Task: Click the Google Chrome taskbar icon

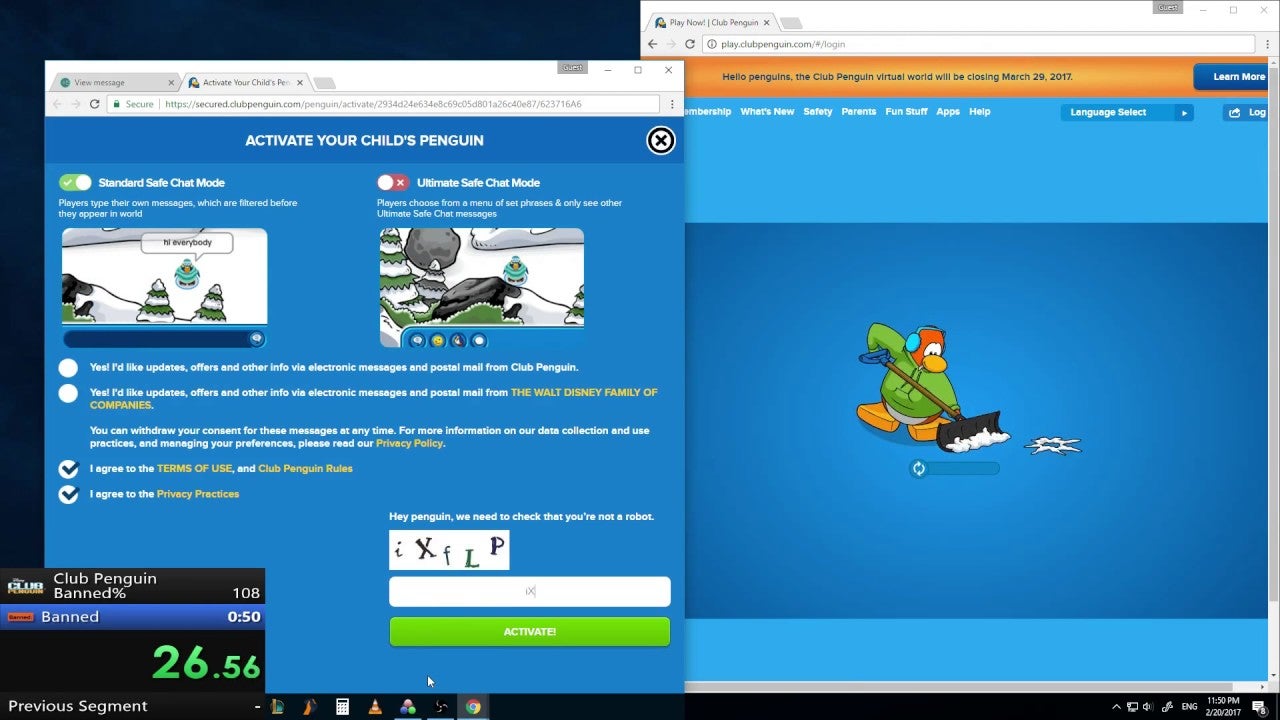Action: tap(473, 707)
